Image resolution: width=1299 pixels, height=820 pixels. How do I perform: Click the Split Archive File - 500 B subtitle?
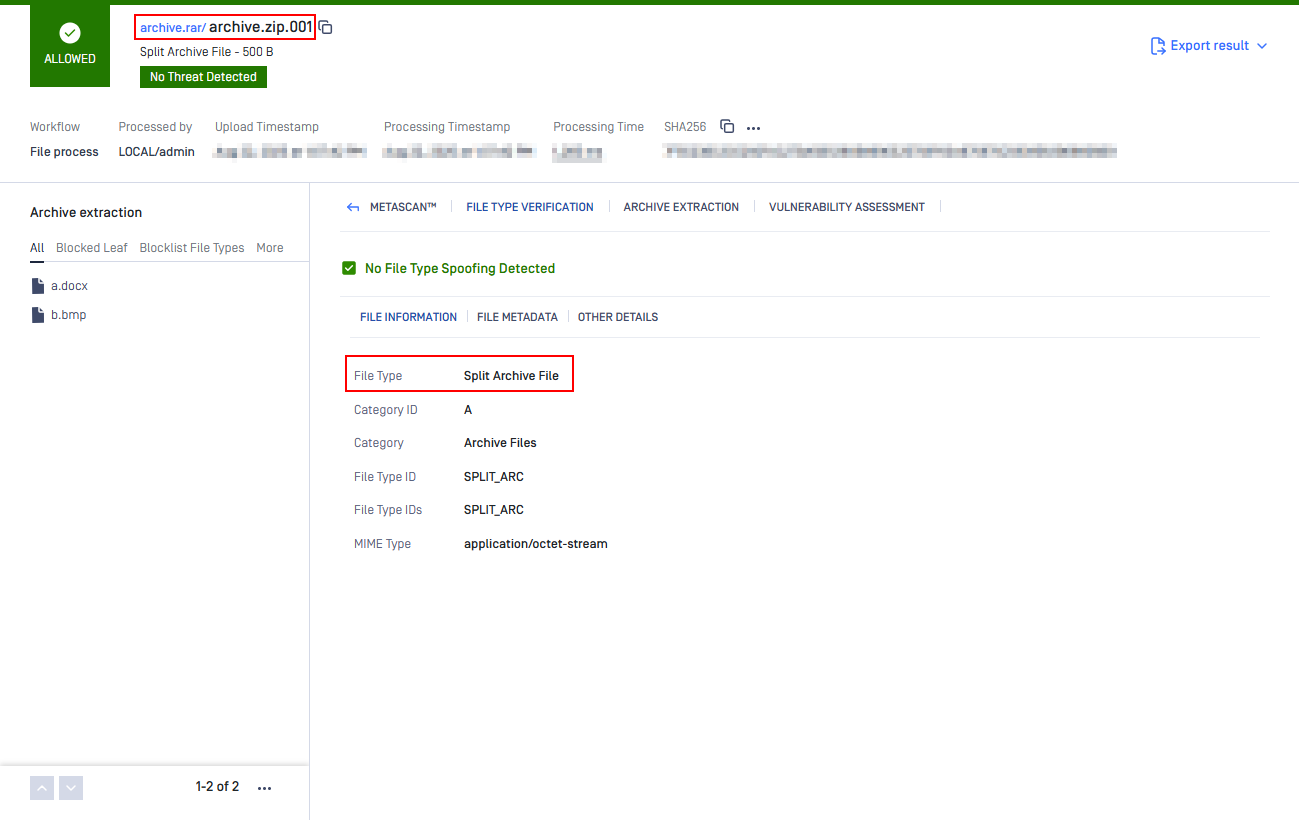pos(207,52)
